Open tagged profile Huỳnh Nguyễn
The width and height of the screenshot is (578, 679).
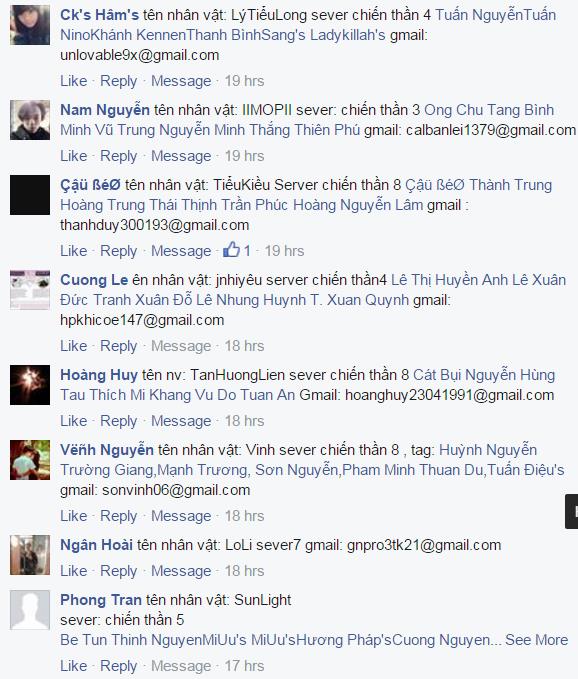488,450
